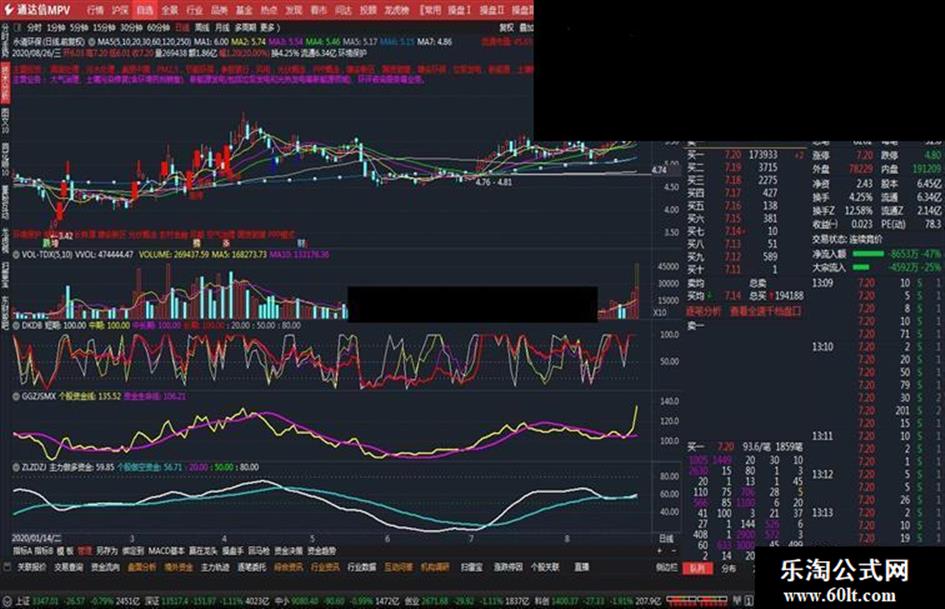The image size is (945, 609).
Task: Open the red 逐笔分析 link
Action: 703,312
